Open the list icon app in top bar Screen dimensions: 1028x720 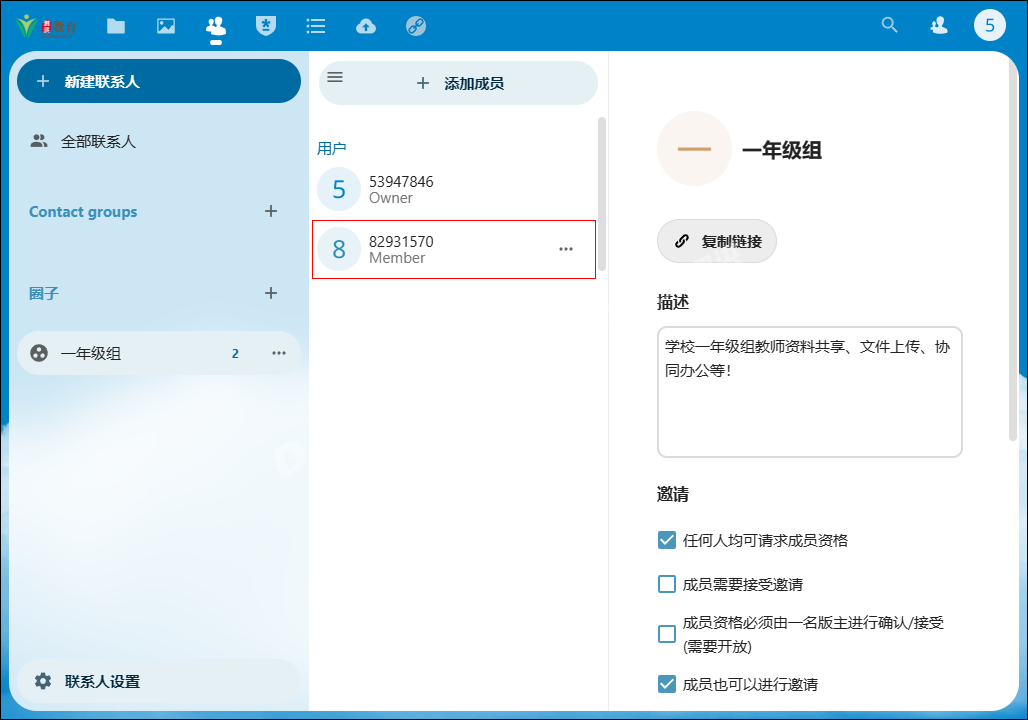[x=316, y=26]
